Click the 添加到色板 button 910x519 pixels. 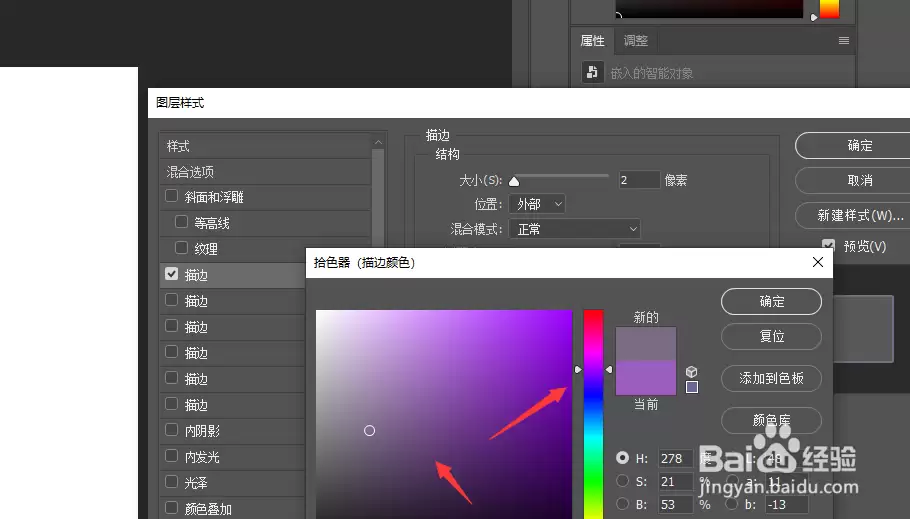tap(771, 379)
